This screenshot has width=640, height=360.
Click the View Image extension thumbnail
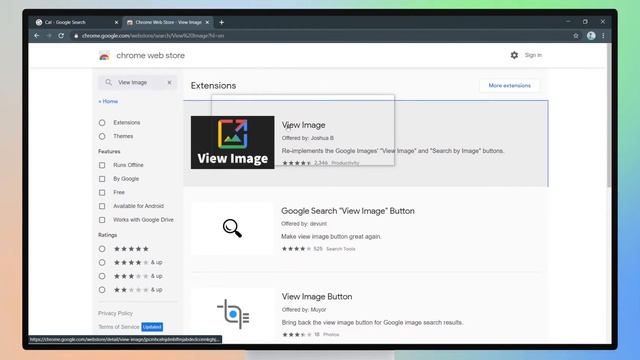[x=233, y=142]
